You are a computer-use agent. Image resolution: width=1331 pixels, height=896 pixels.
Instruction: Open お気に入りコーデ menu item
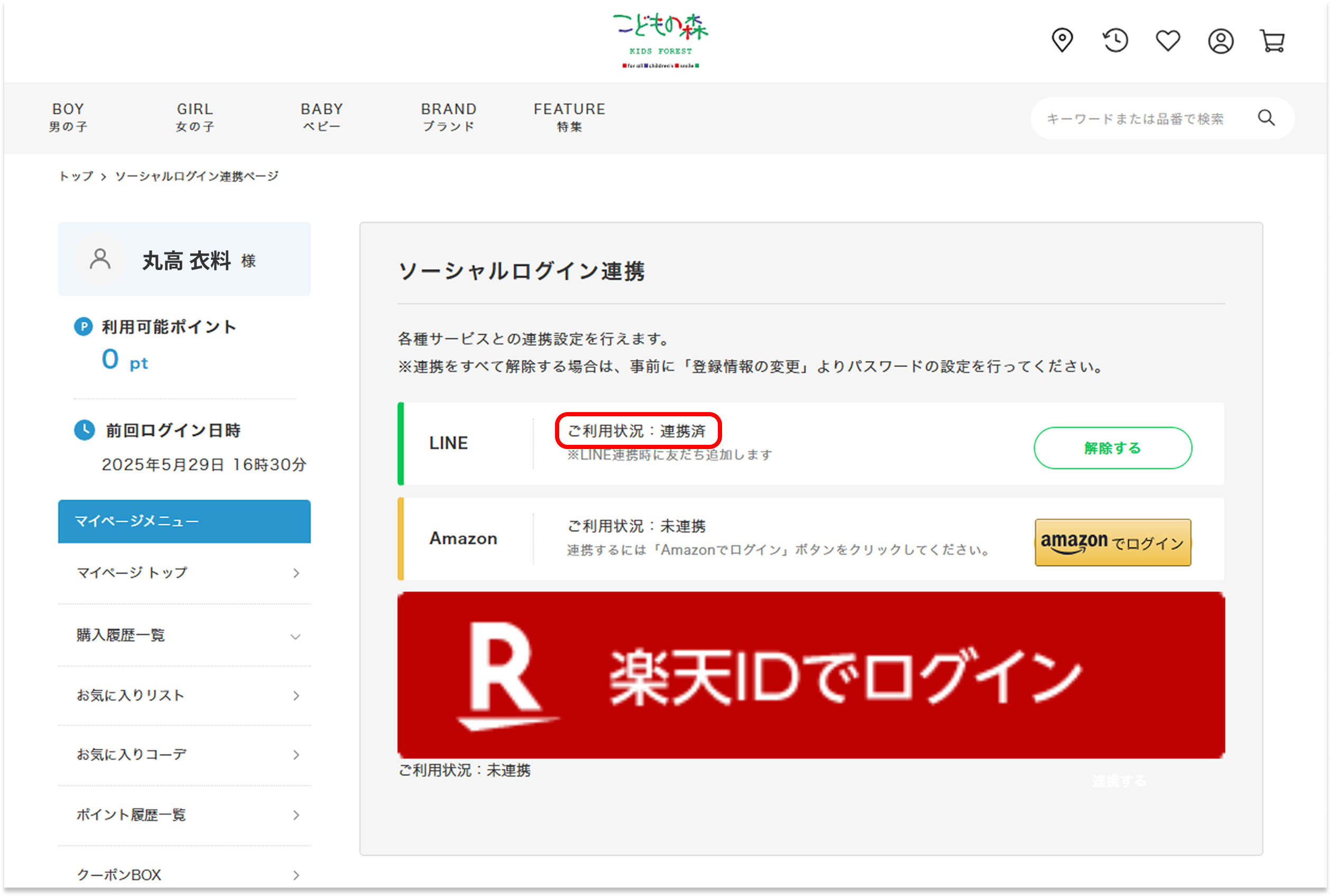[184, 755]
